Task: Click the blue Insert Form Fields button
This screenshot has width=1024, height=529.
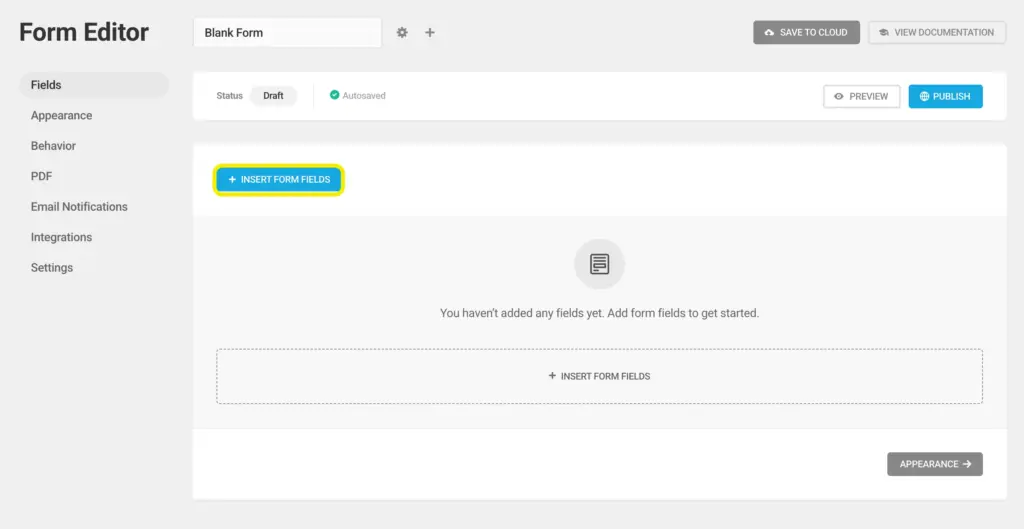Action: pos(279,180)
